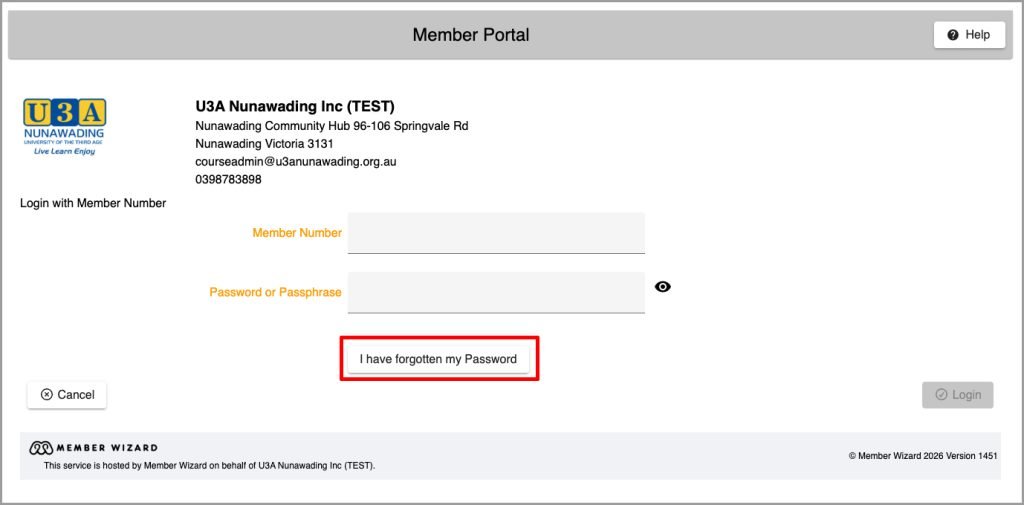Click the Member Portal header title
The width and height of the screenshot is (1024, 505).
coord(471,35)
